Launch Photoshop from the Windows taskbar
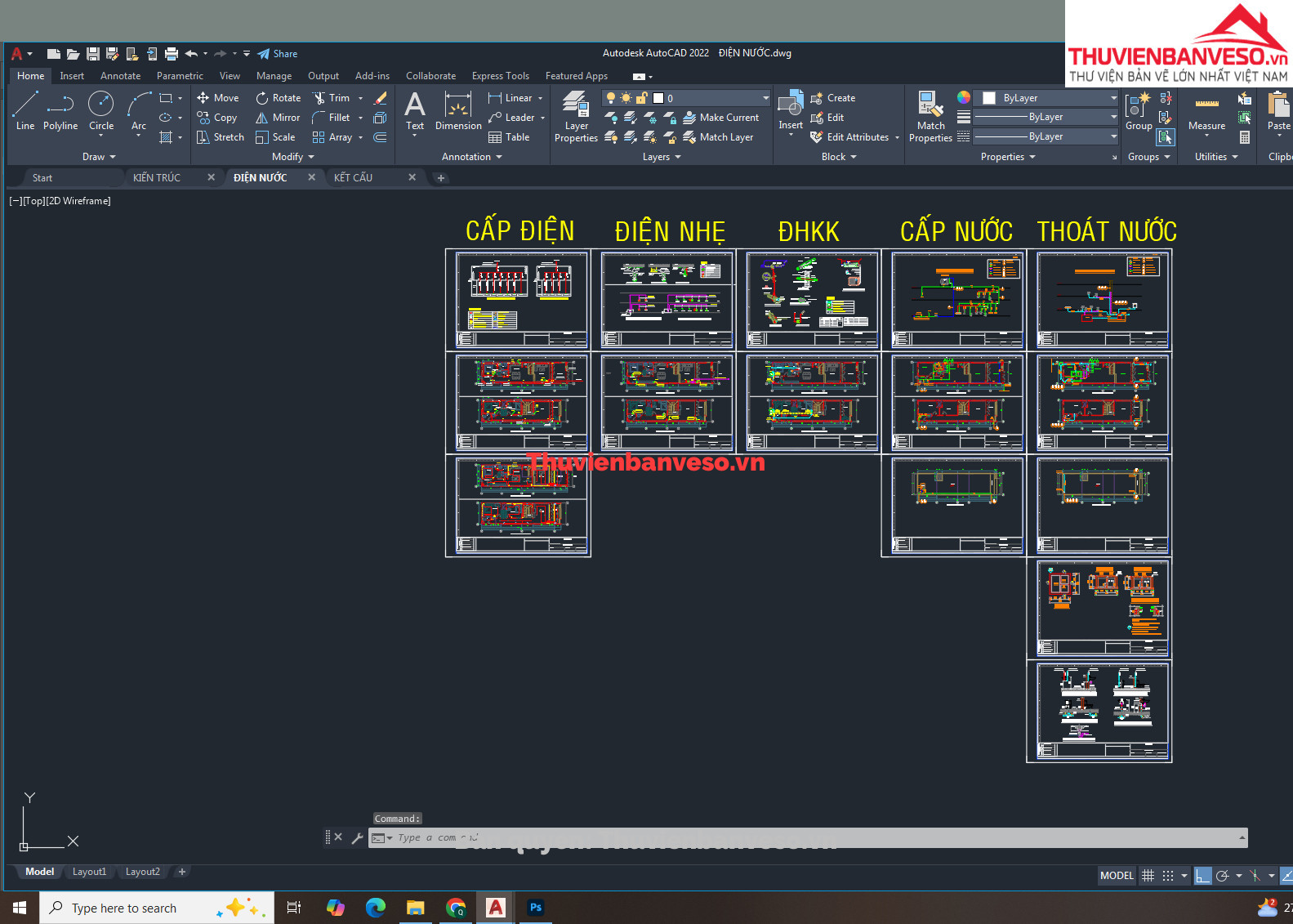This screenshot has height=924, width=1293. pyautogui.click(x=536, y=908)
